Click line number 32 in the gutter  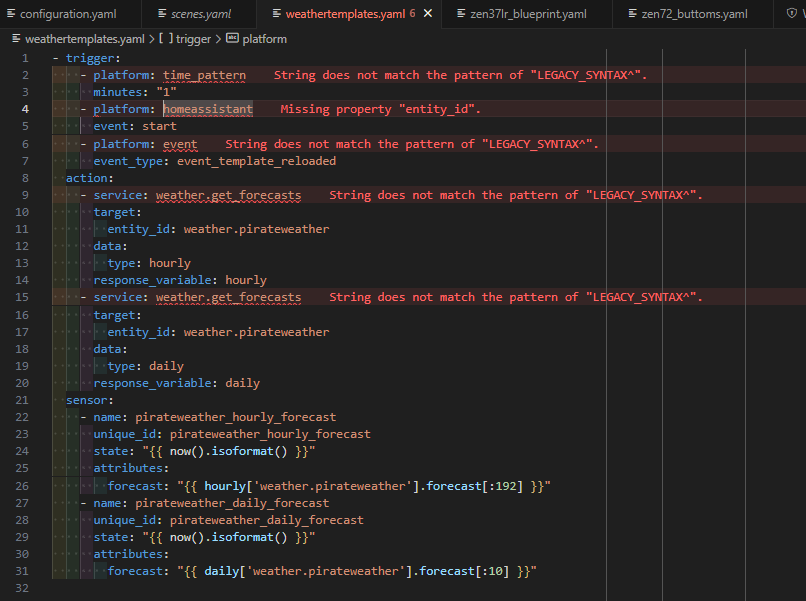pyautogui.click(x=22, y=588)
